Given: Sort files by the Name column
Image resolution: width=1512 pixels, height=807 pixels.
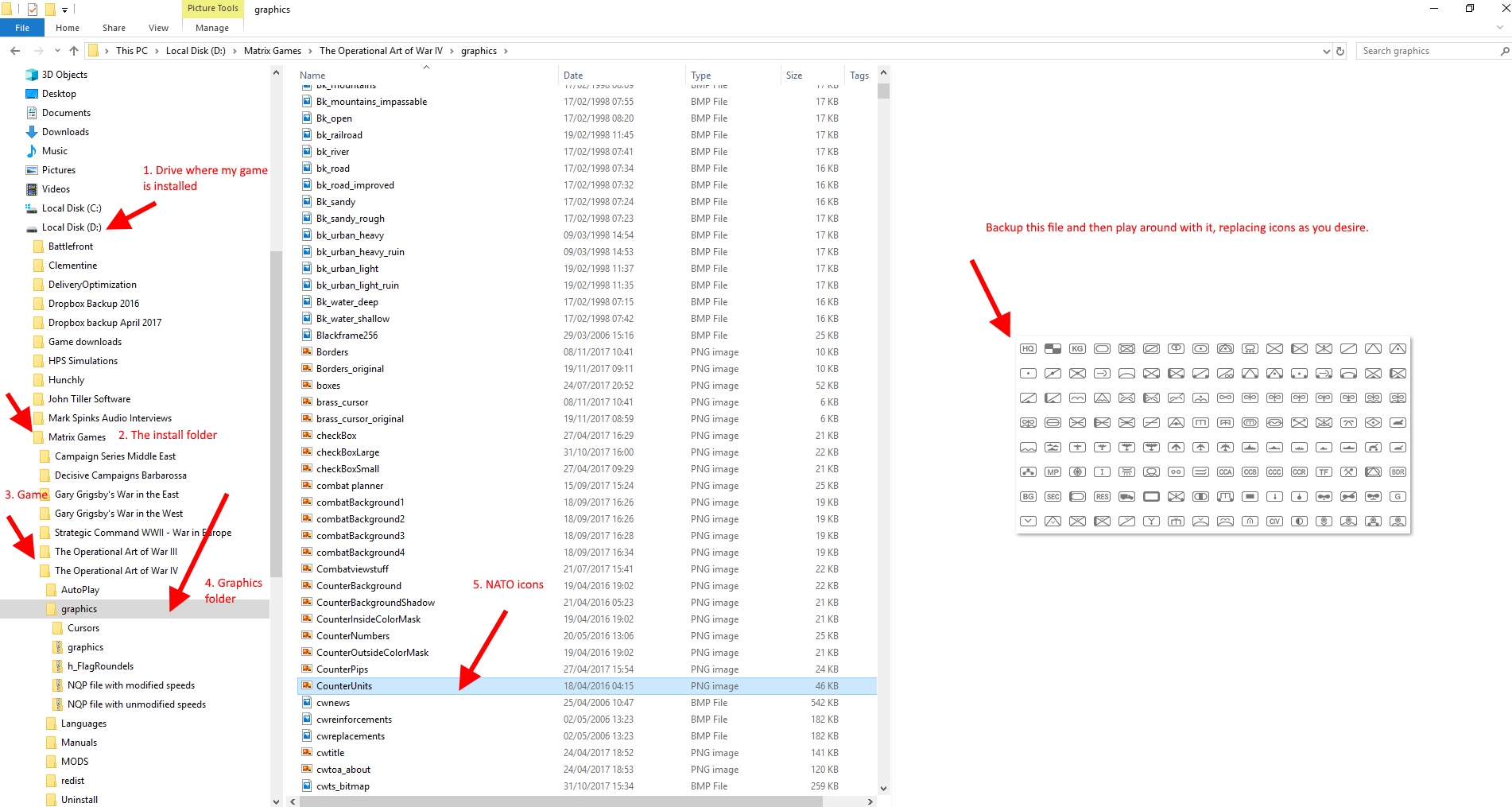Looking at the screenshot, I should (x=428, y=76).
